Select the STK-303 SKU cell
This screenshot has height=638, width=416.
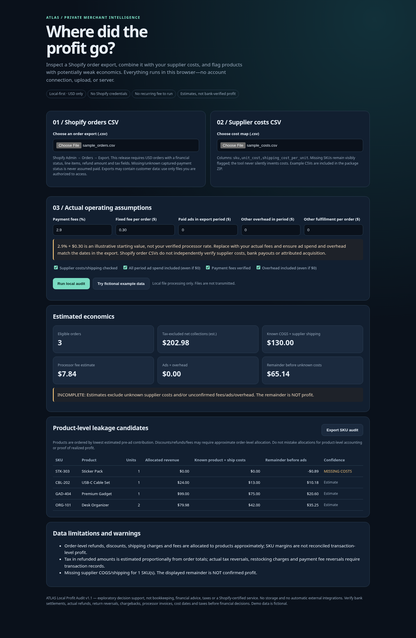[63, 471]
